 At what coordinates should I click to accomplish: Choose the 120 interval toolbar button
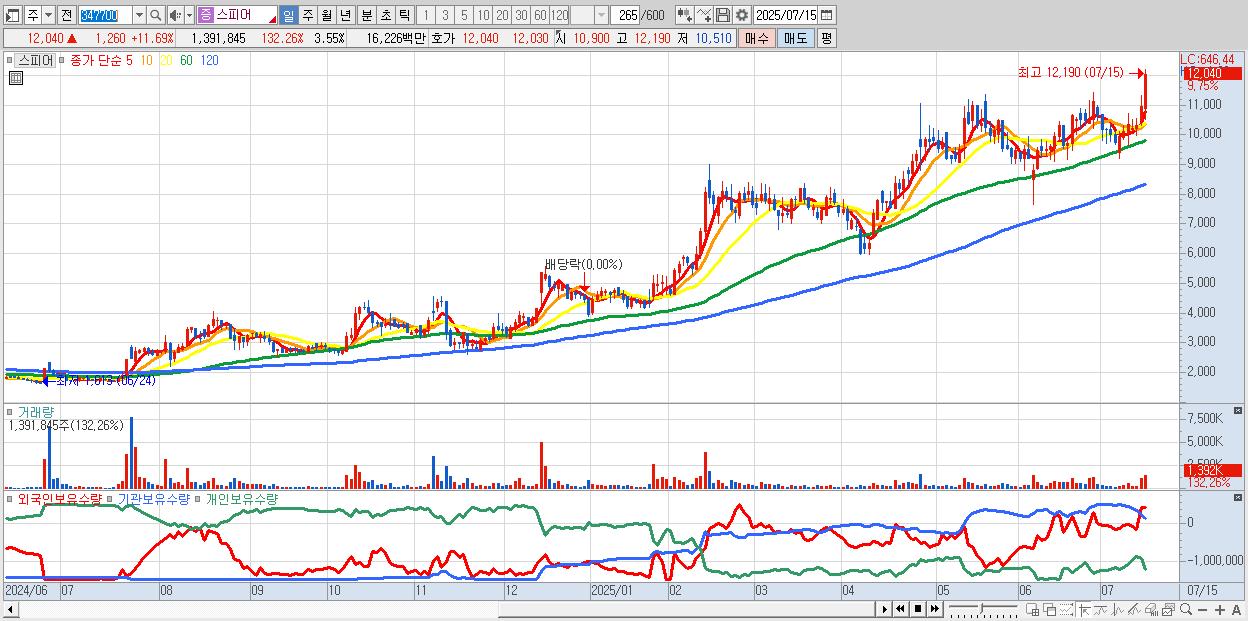(559, 15)
